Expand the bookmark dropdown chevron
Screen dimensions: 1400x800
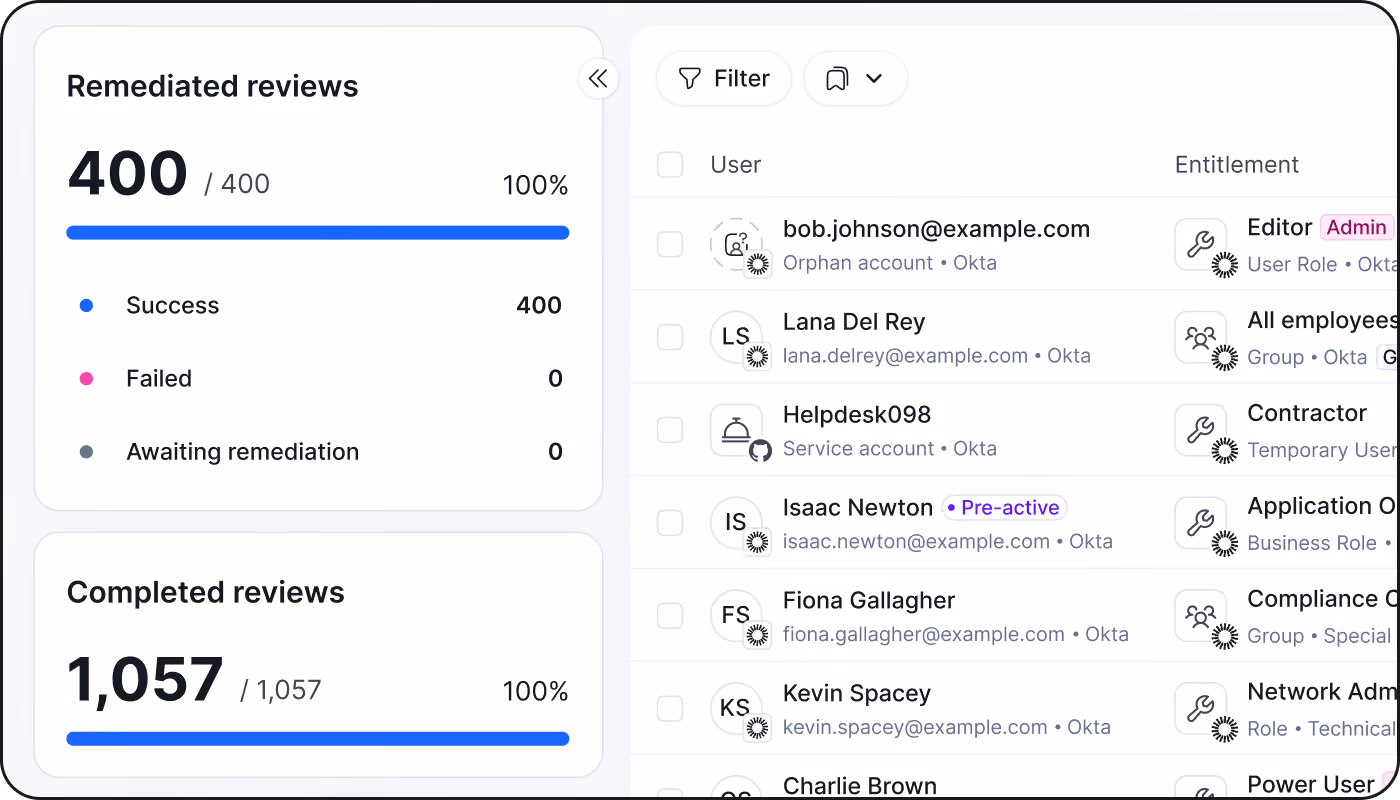(874, 79)
